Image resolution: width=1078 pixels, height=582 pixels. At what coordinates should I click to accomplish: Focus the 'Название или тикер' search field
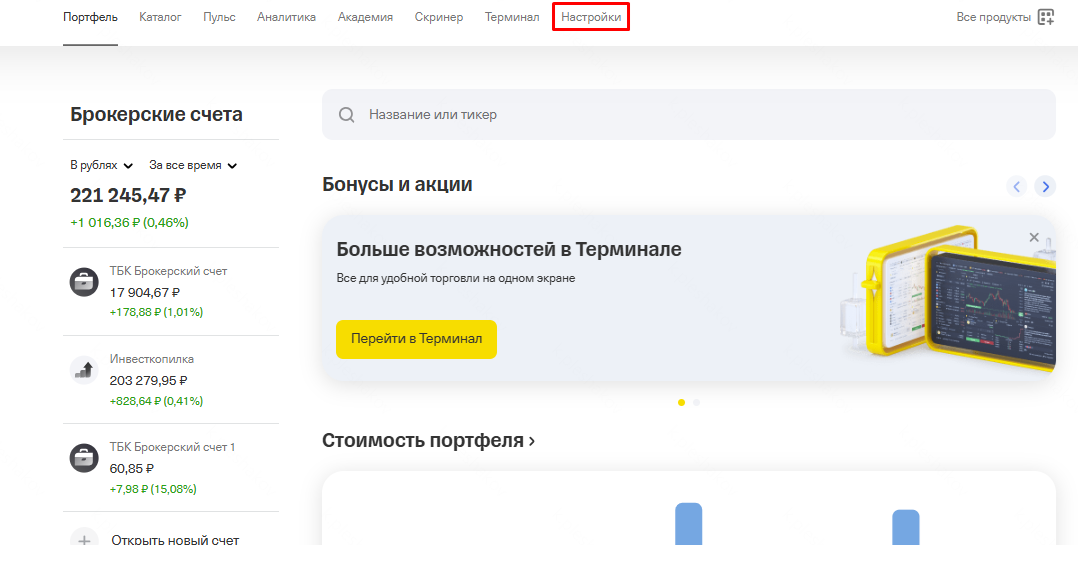[700, 115]
